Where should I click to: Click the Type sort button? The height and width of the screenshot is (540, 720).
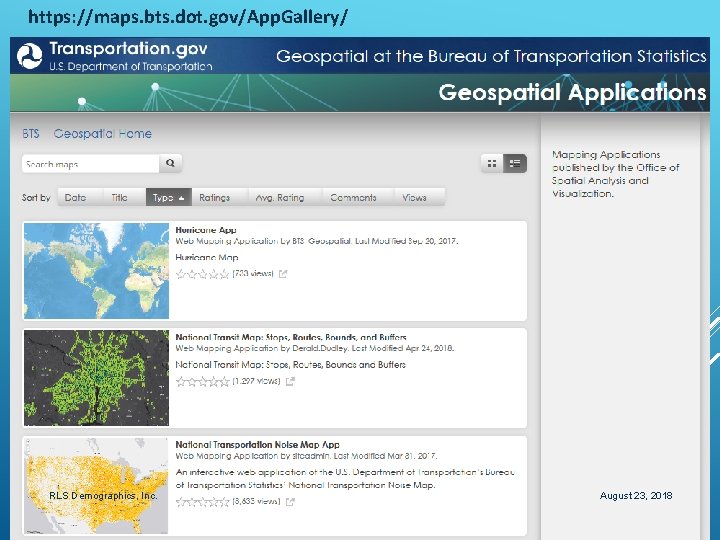[x=169, y=197]
